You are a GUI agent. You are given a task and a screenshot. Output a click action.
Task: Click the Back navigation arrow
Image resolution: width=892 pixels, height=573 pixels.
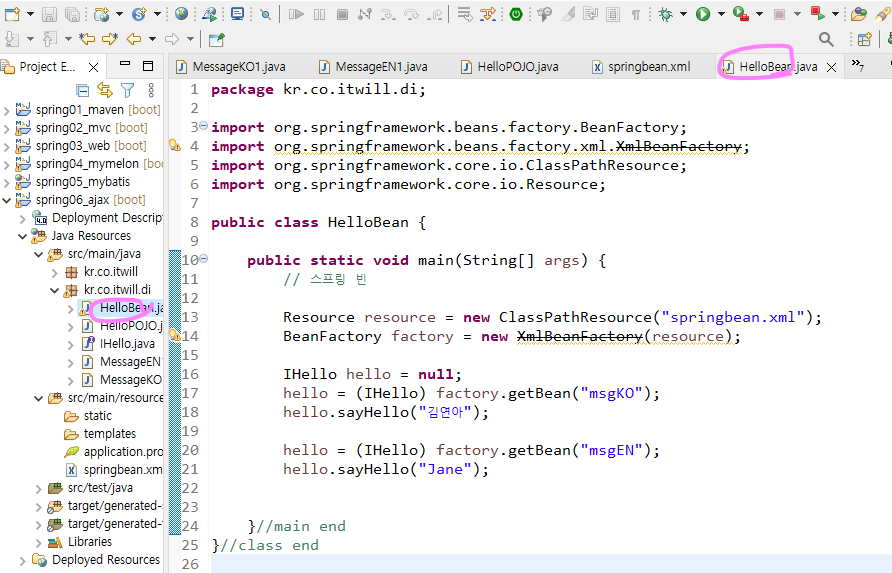(134, 39)
